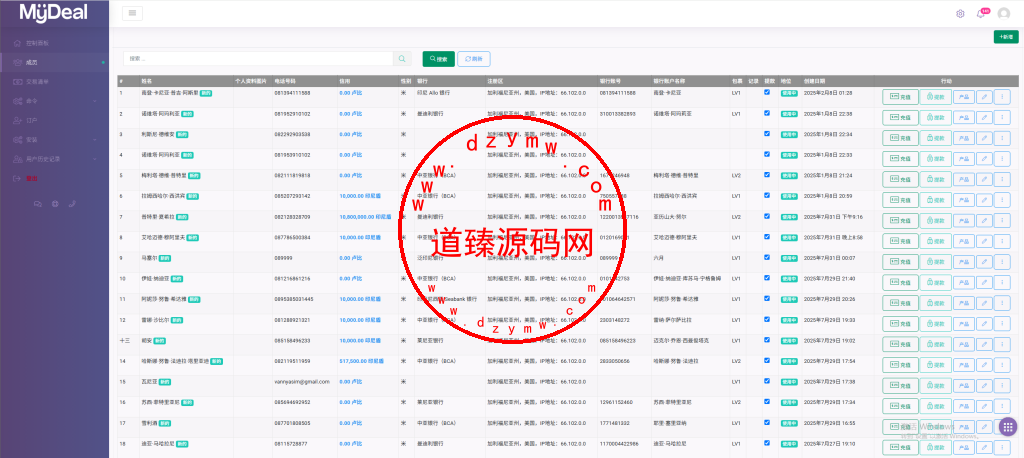
Task: Click date cell 2025年2月8日 01:28
Action: coord(827,93)
